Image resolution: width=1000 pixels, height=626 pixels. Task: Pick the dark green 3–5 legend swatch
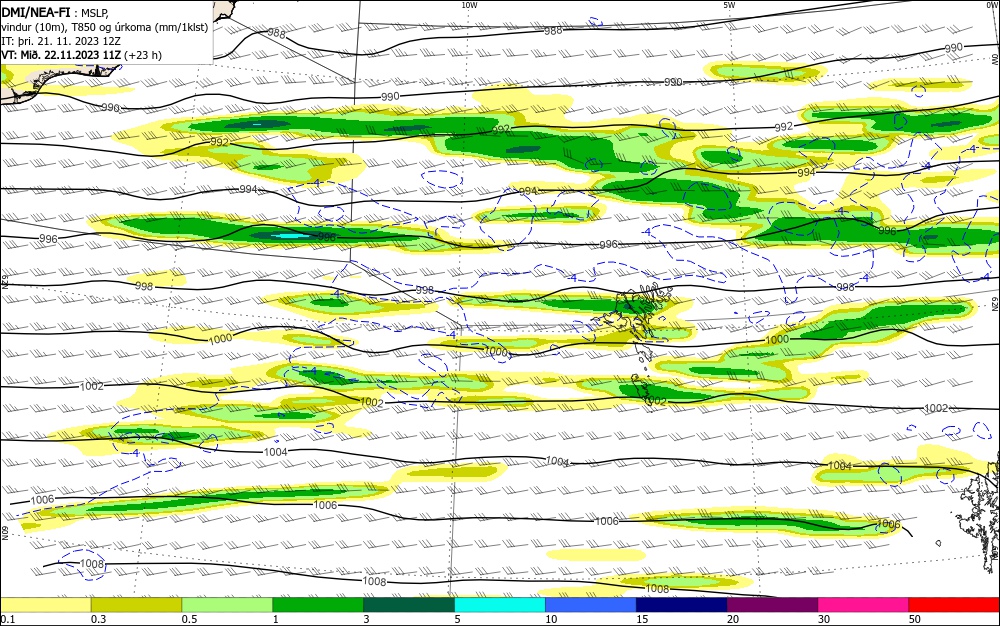[409, 605]
